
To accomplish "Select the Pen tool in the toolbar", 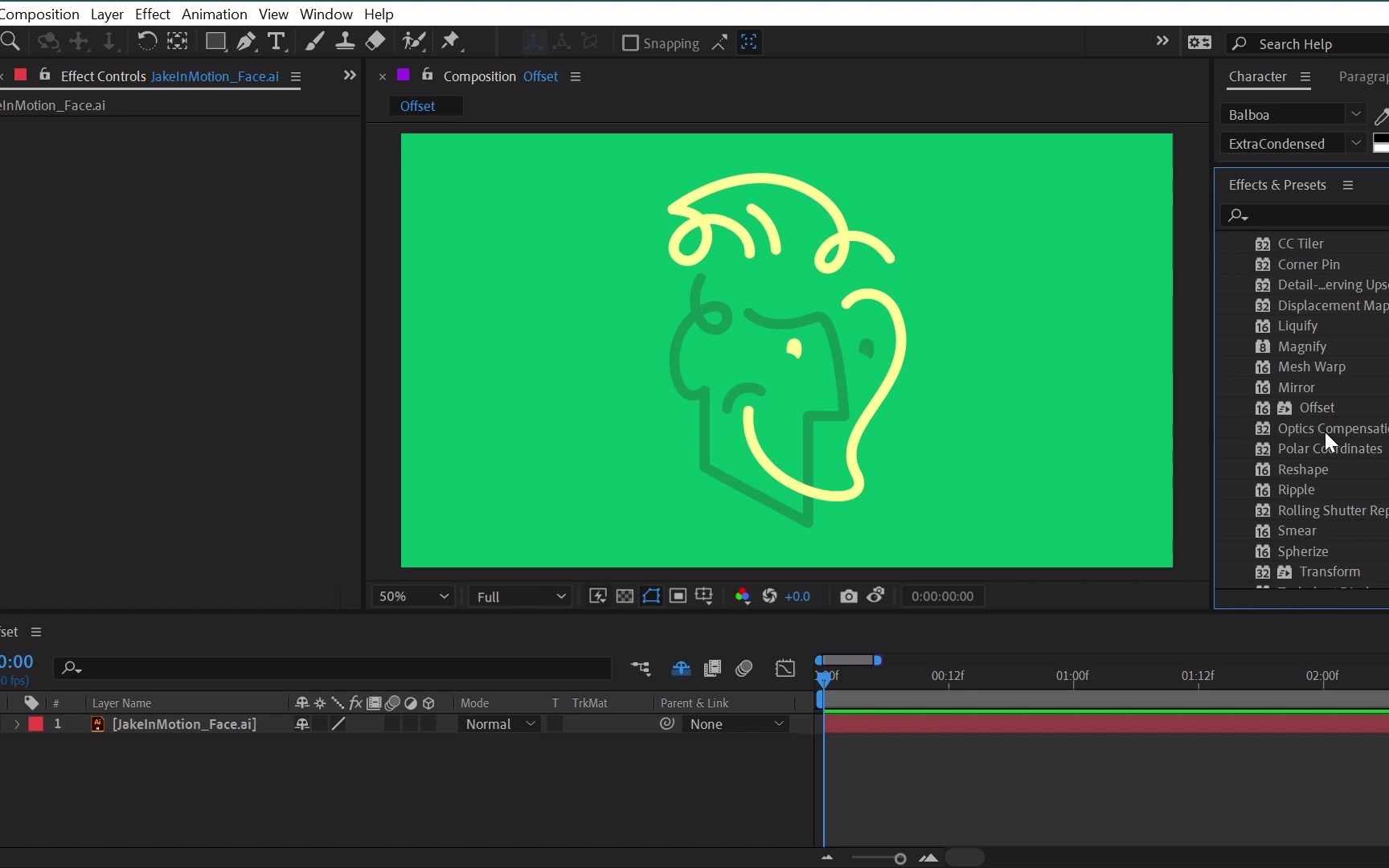I will point(247,41).
